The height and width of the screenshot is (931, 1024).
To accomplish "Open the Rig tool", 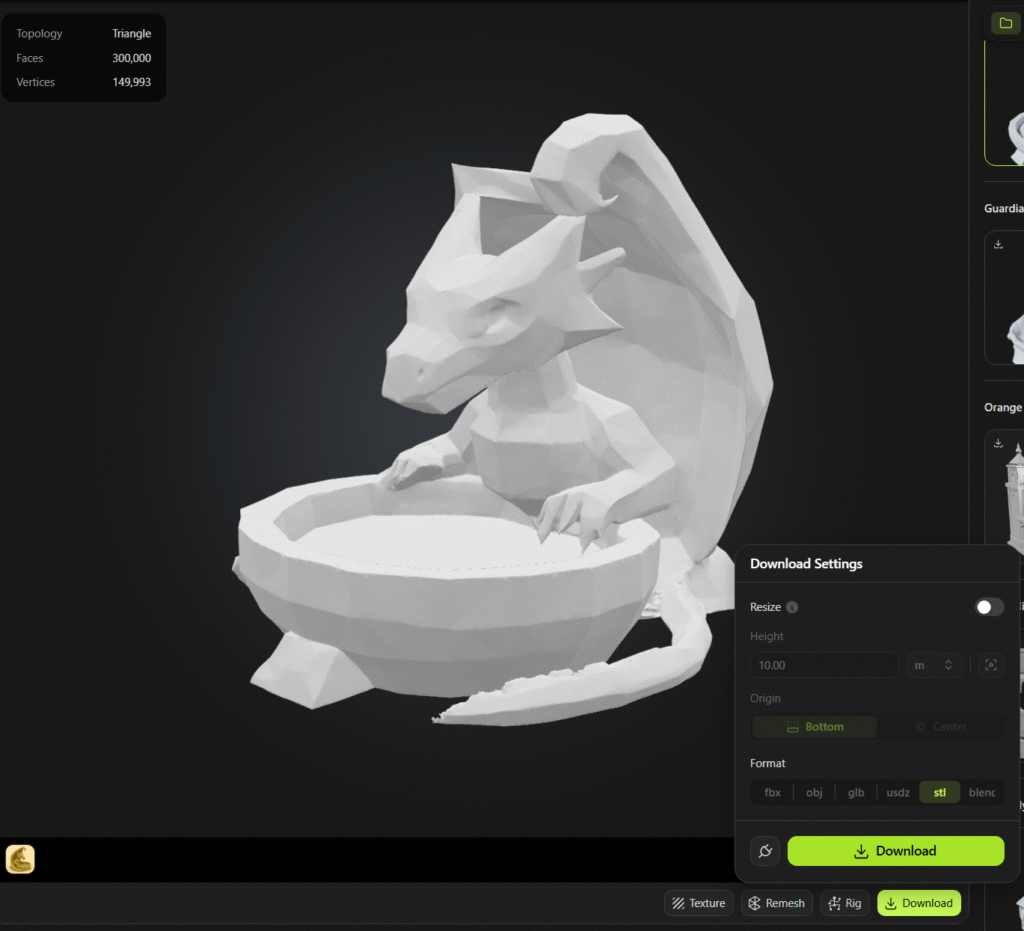I will (x=844, y=903).
